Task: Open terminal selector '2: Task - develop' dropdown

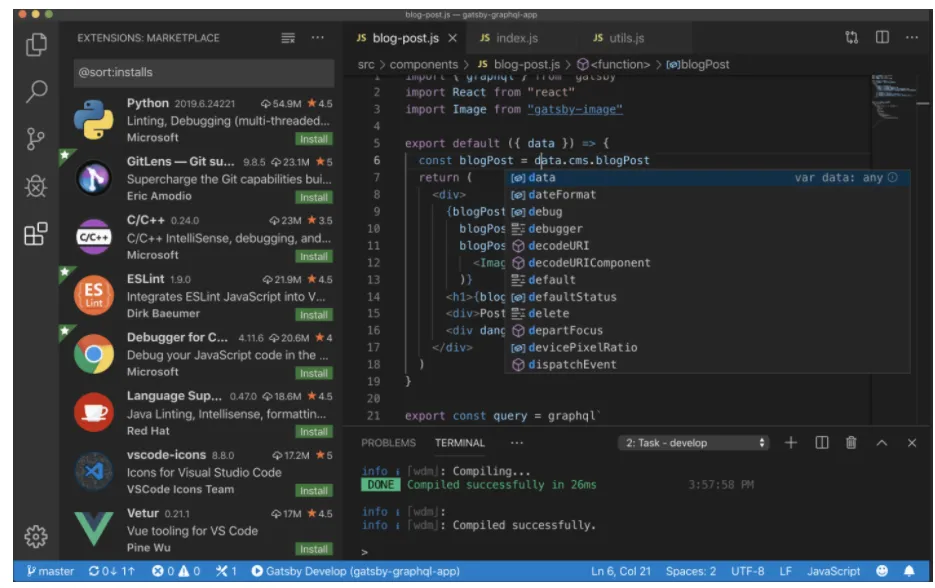Action: tap(694, 442)
